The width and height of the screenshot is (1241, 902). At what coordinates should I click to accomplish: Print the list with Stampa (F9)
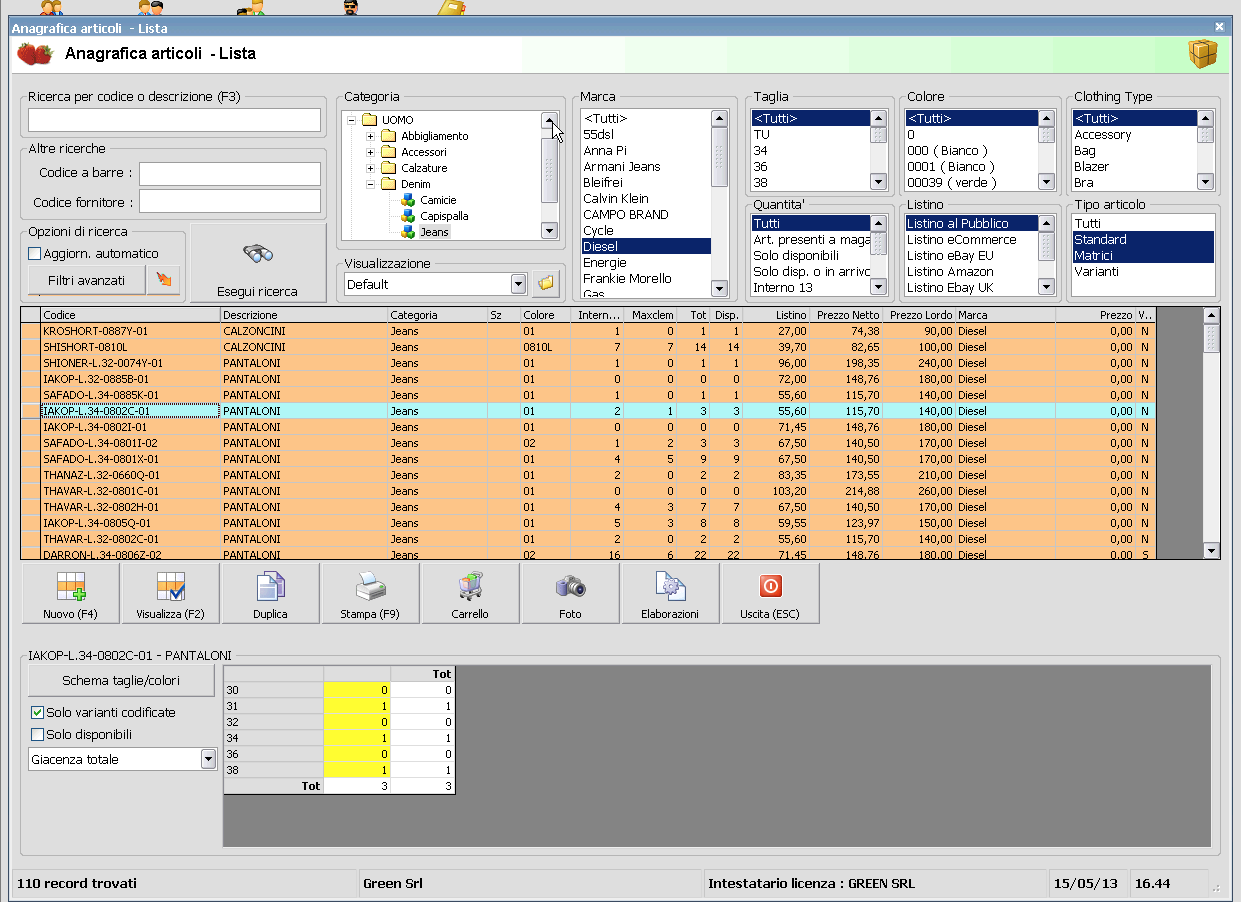point(370,592)
